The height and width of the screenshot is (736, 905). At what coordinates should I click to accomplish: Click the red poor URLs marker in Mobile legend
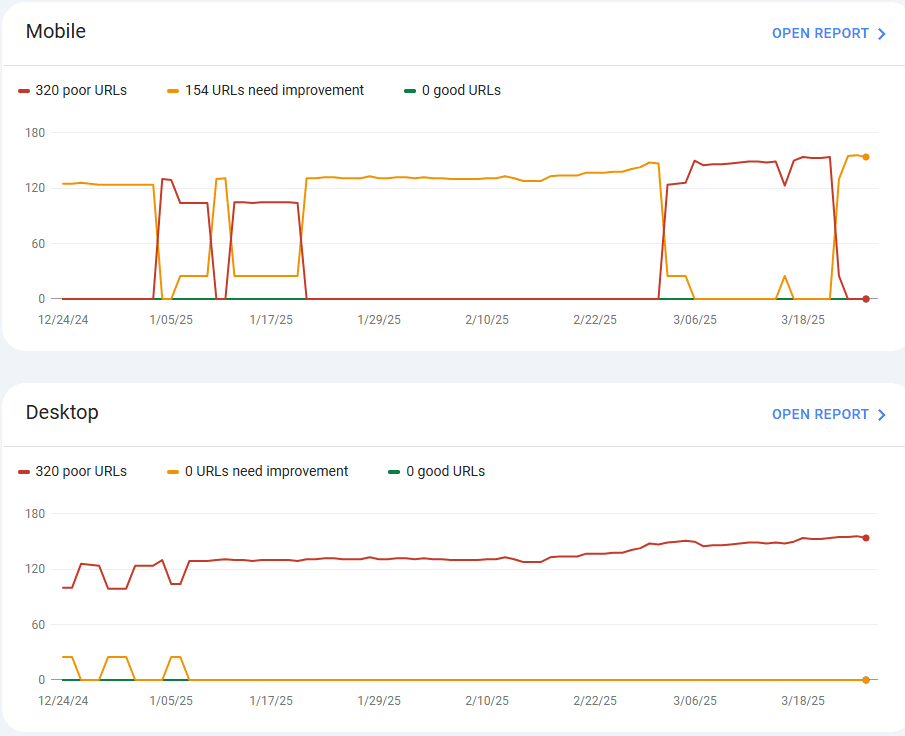(24, 91)
